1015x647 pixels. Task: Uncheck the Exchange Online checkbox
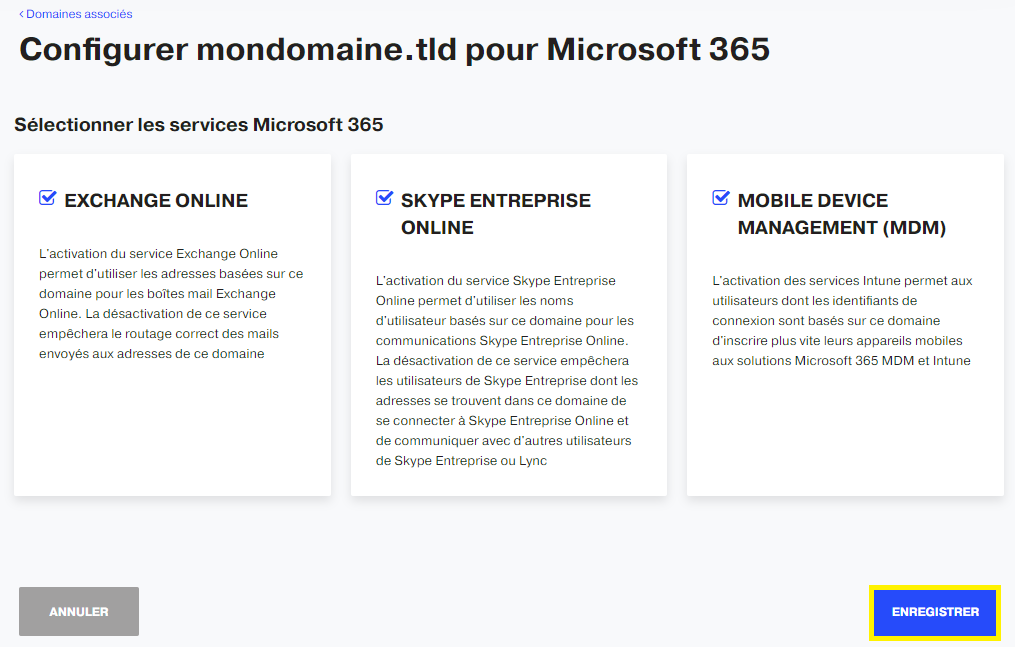48,197
